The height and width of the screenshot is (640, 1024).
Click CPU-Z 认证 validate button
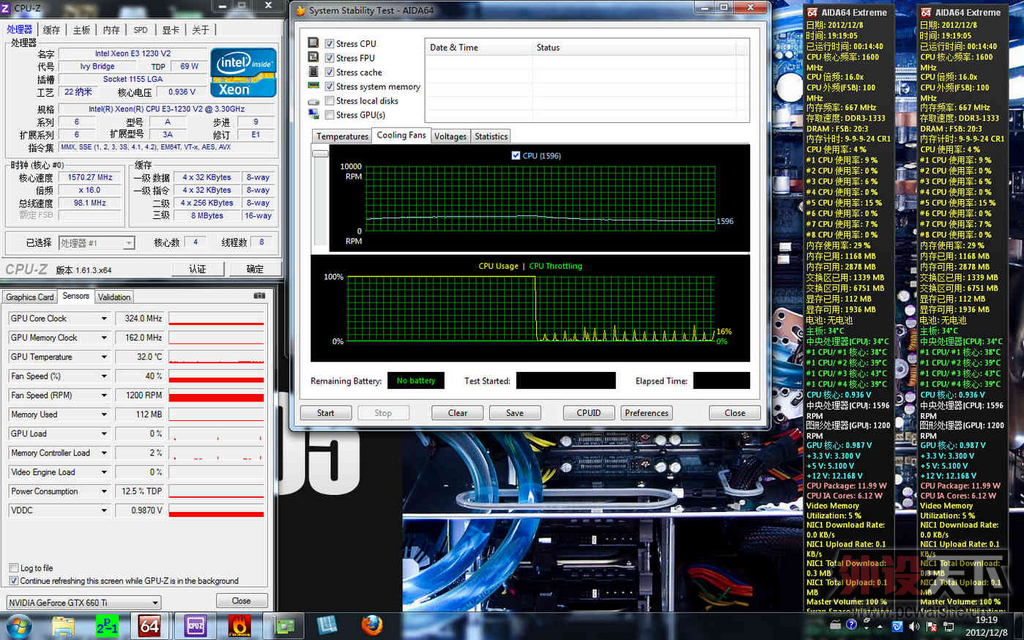[x=198, y=269]
